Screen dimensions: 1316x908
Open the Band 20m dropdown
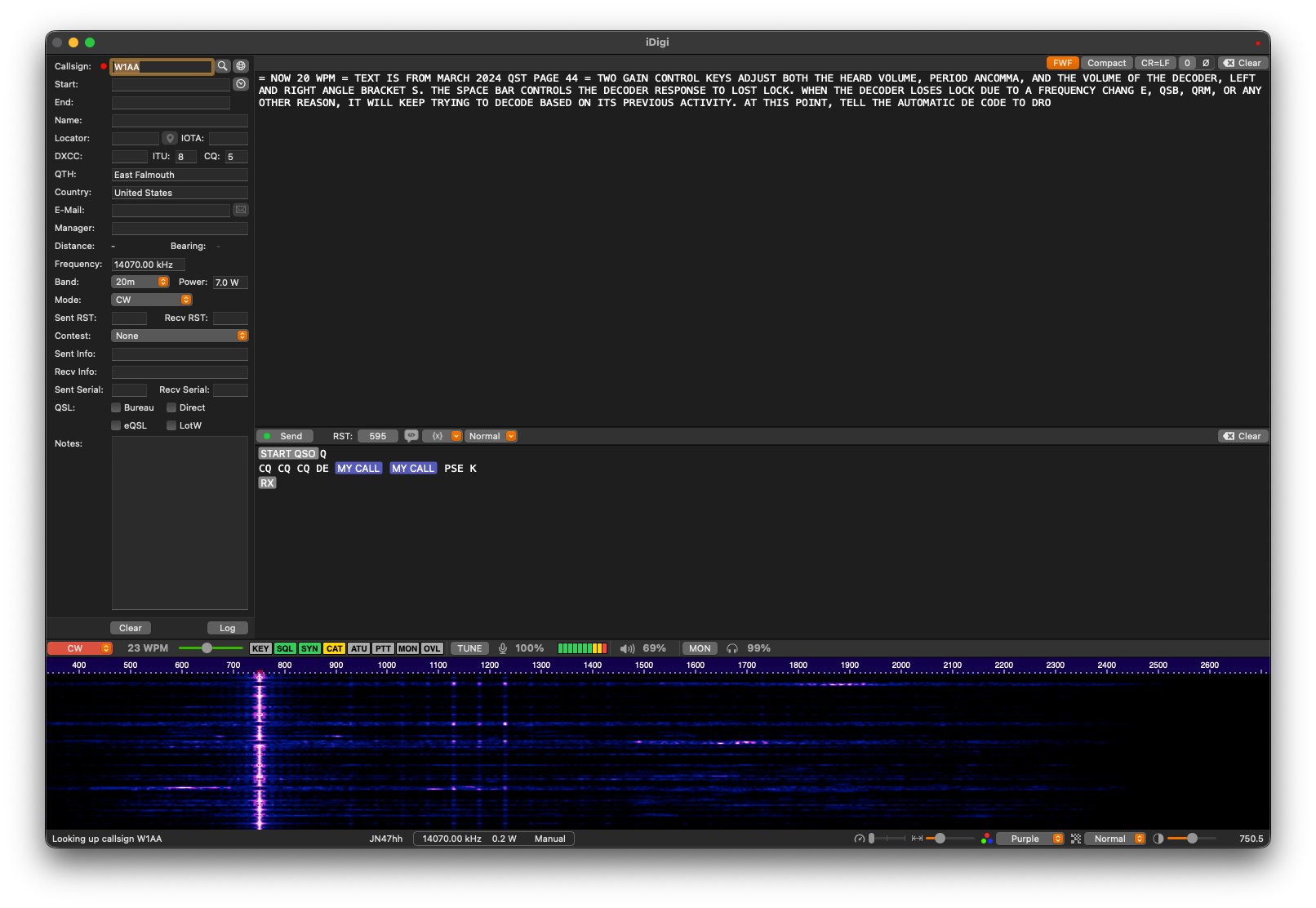click(x=140, y=282)
